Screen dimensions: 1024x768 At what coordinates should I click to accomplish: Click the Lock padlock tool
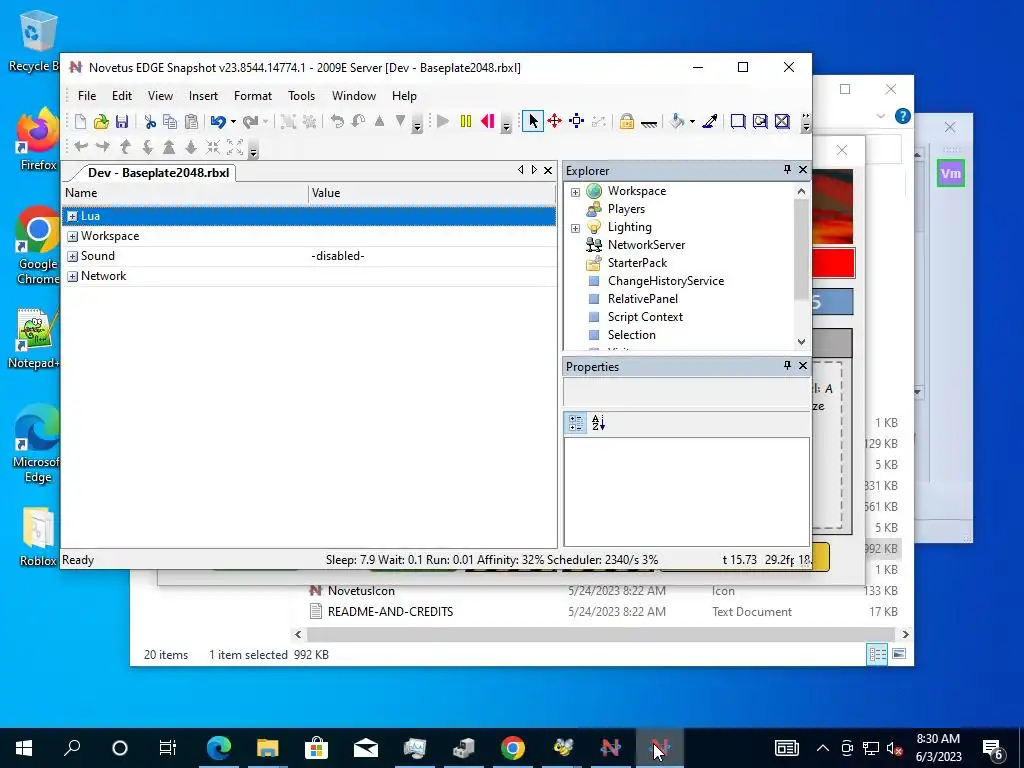[626, 121]
